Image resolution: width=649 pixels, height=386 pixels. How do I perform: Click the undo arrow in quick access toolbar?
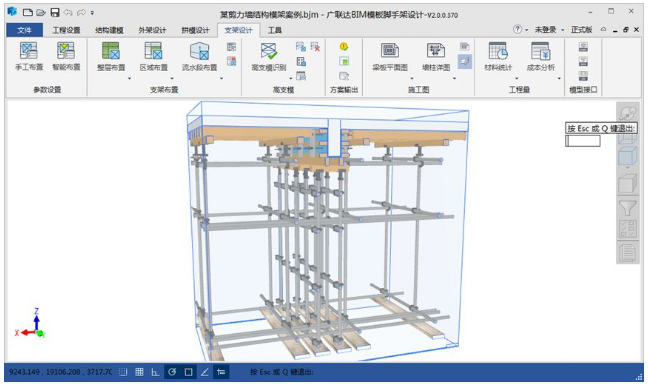tap(68, 12)
